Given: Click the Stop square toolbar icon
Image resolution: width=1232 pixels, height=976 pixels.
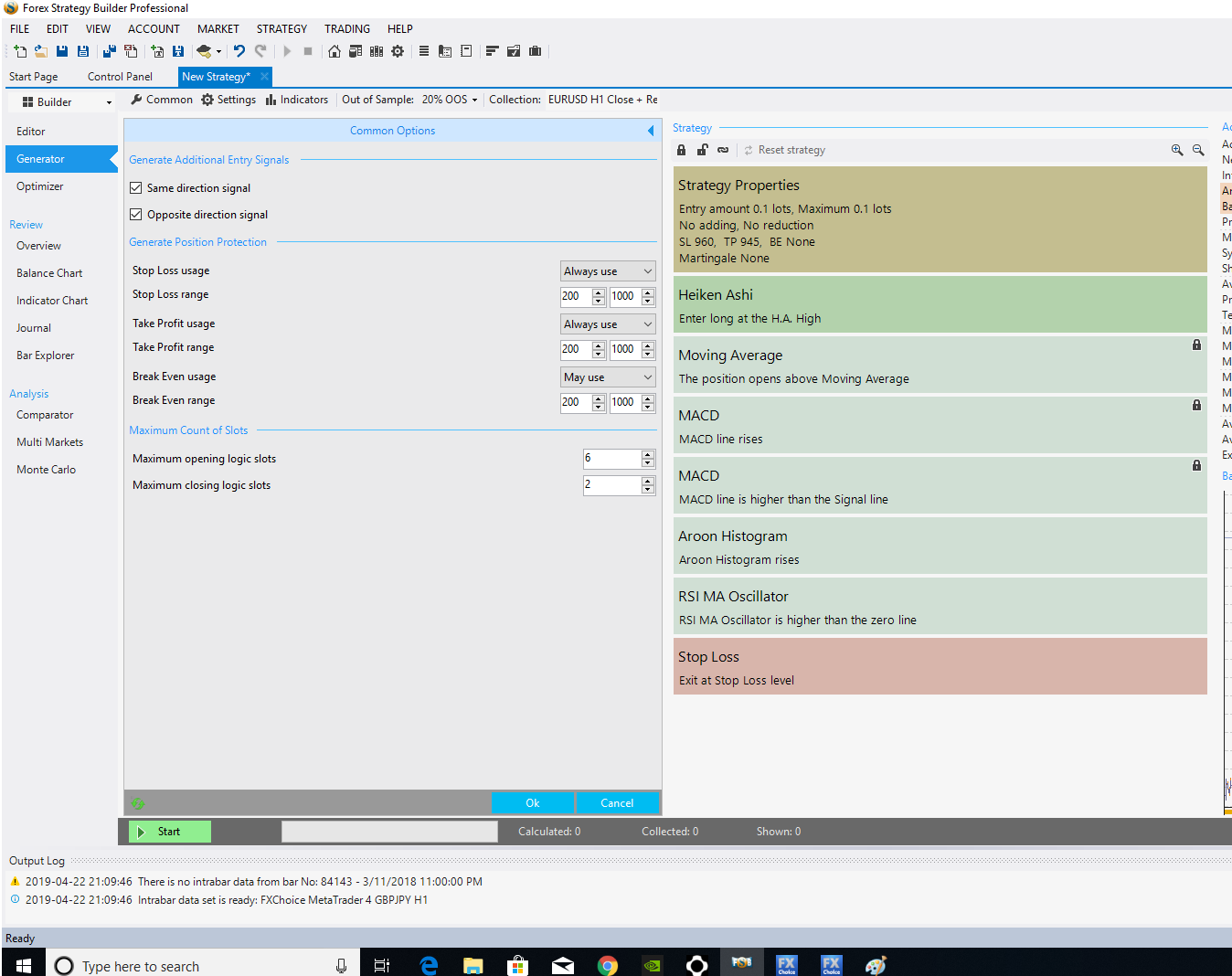Looking at the screenshot, I should coord(308,51).
